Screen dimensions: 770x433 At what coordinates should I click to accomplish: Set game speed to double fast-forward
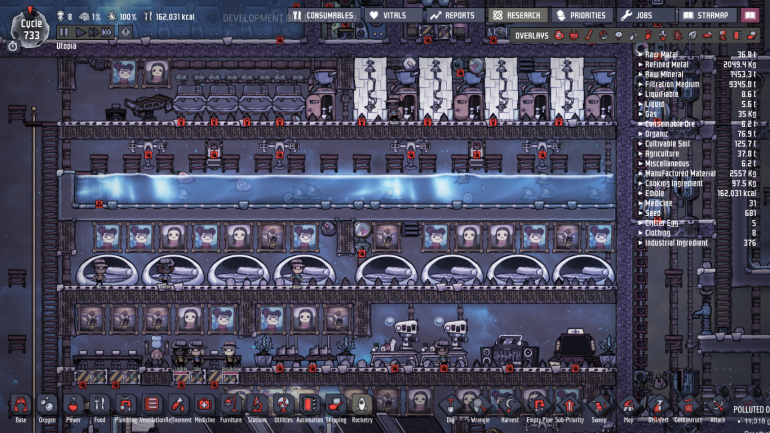click(x=93, y=32)
